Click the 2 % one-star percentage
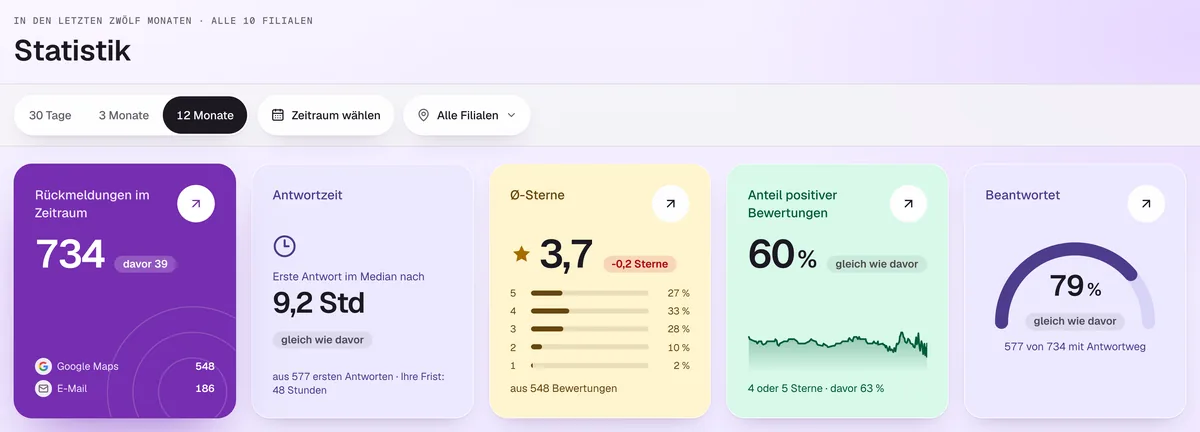The image size is (1200, 432). 682,365
